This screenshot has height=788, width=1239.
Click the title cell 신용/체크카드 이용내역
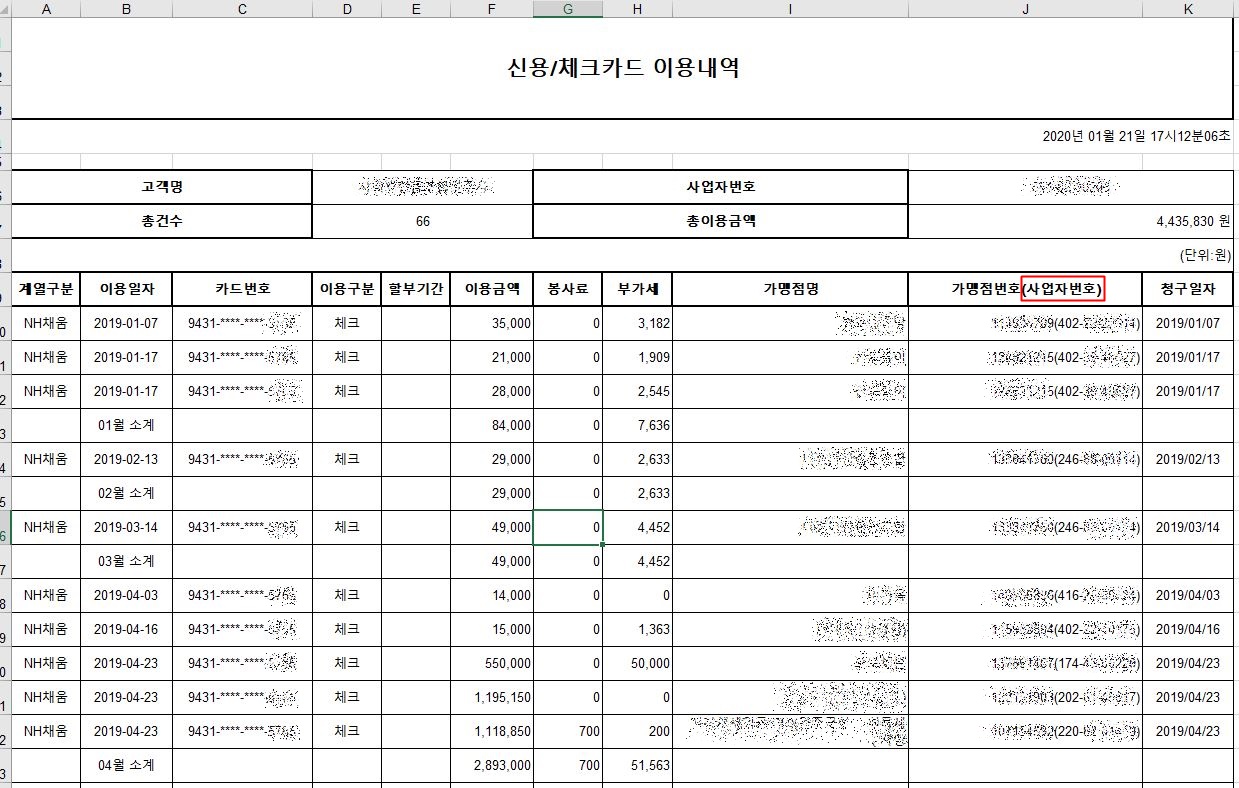pos(622,69)
